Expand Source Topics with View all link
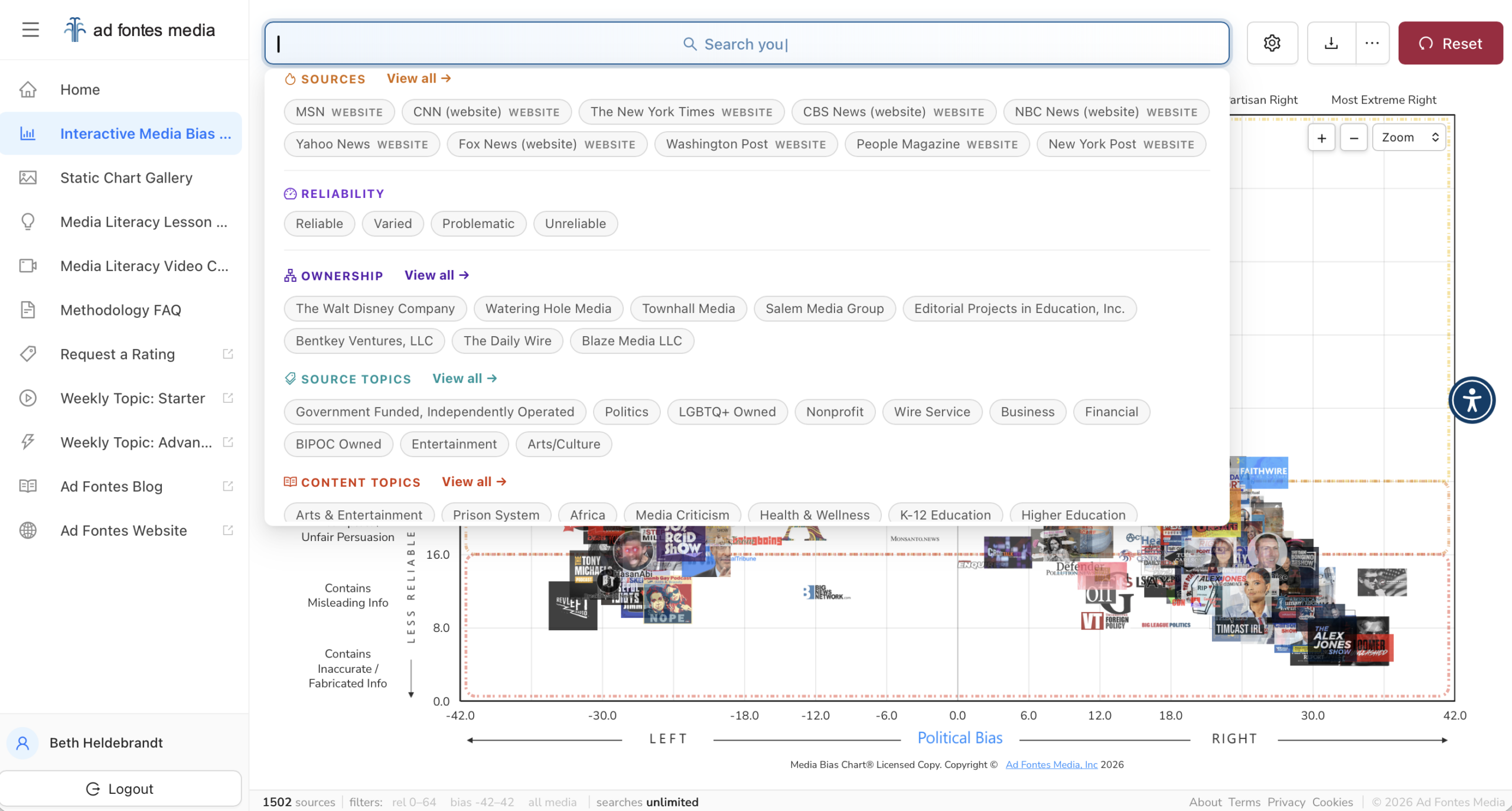Screen dimensions: 1512x811 [x=465, y=379]
